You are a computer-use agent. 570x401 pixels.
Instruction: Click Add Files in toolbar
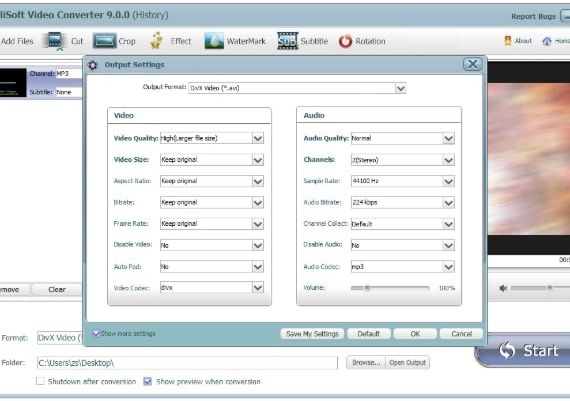point(17,41)
